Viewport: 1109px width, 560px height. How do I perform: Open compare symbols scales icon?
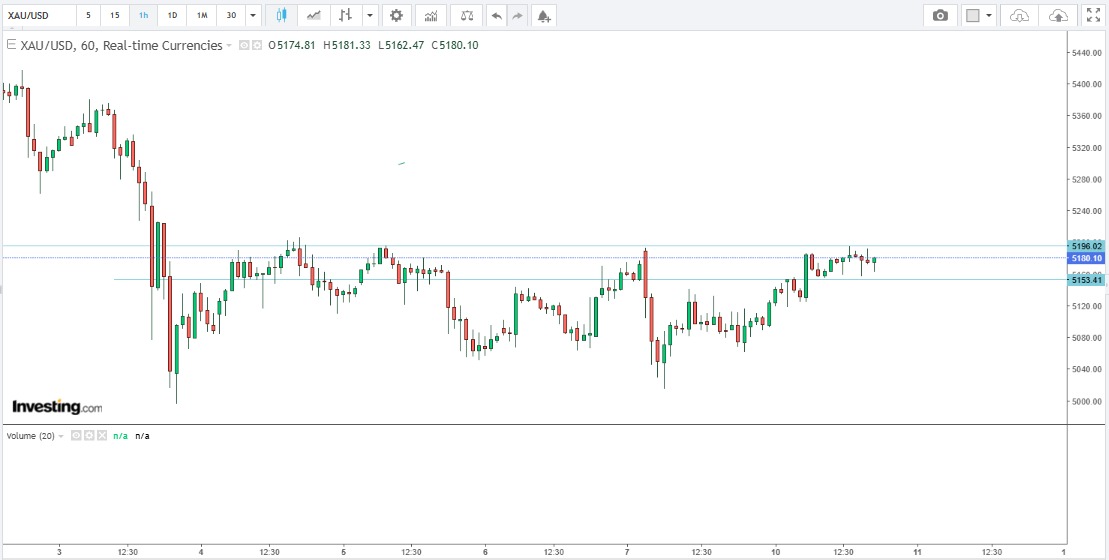point(467,15)
